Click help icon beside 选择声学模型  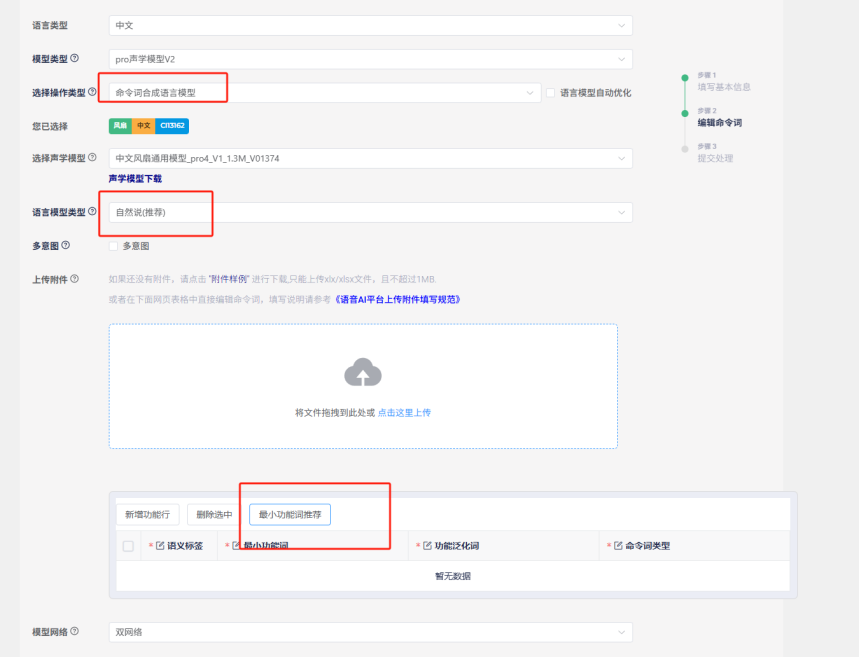click(92, 158)
